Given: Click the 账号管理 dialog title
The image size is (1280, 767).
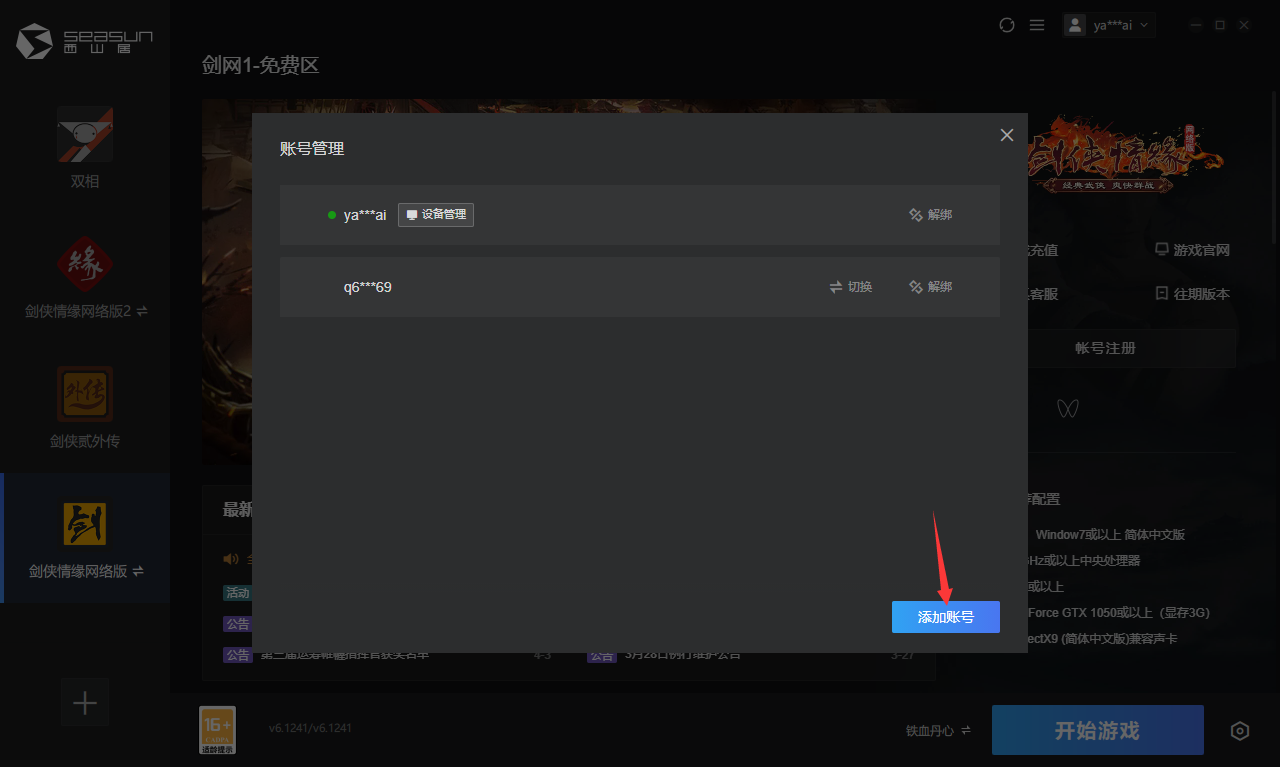Looking at the screenshot, I should 312,149.
